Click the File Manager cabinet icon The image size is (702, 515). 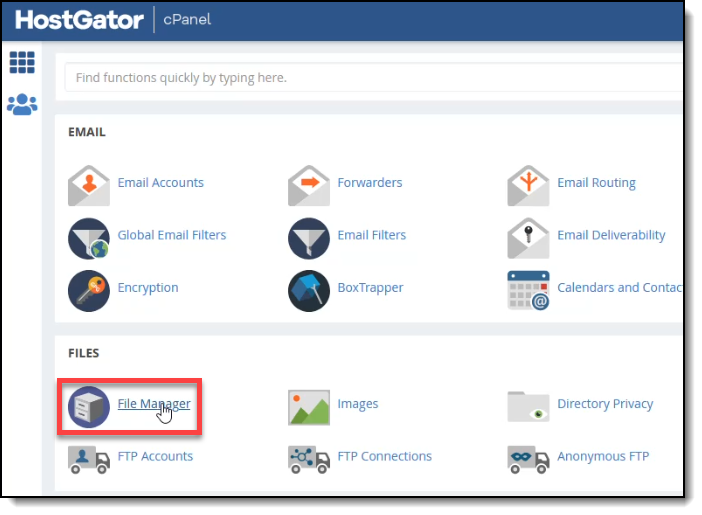(x=89, y=406)
